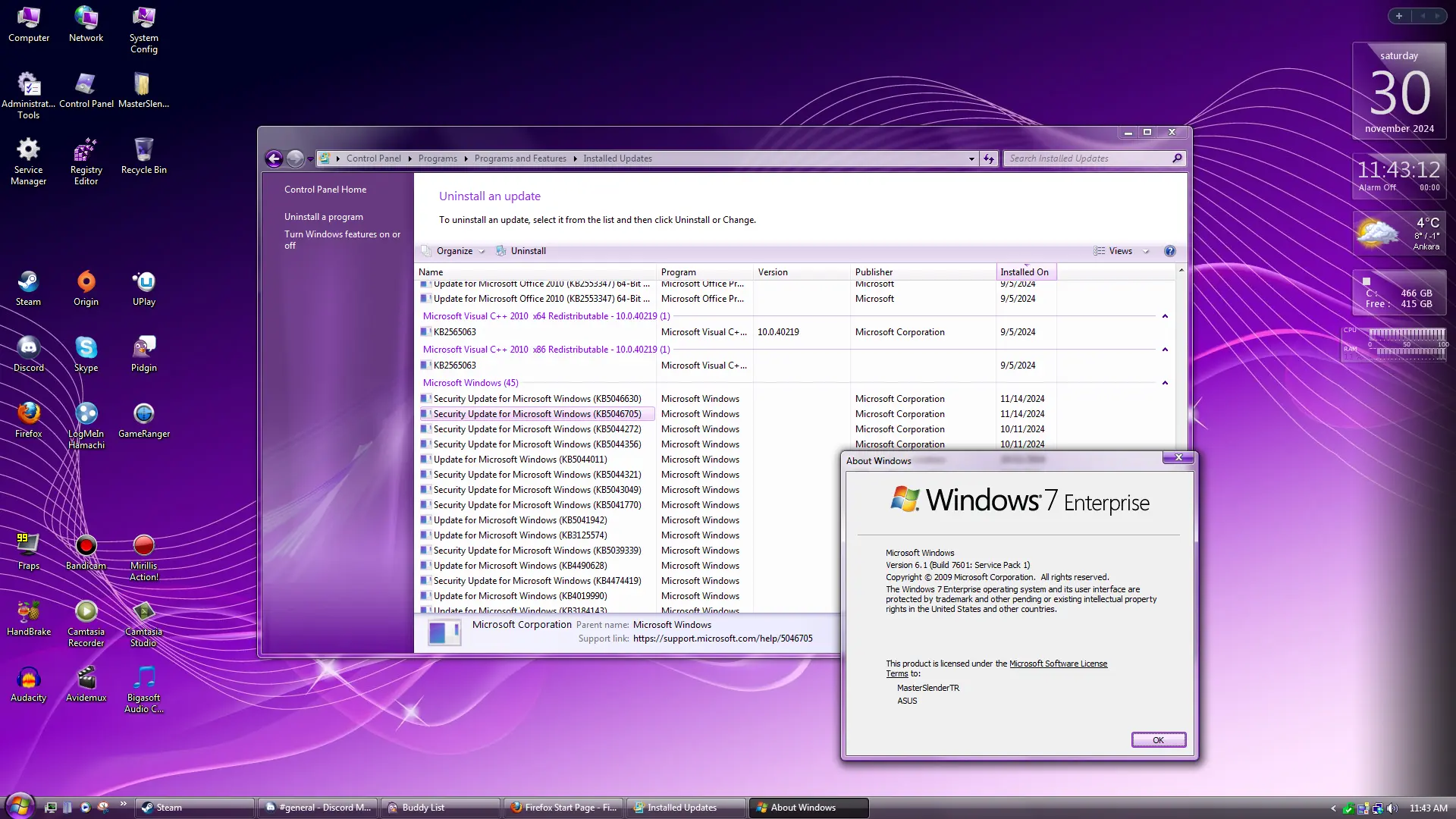
Task: Open the Windows Start orb
Action: pyautogui.click(x=20, y=805)
